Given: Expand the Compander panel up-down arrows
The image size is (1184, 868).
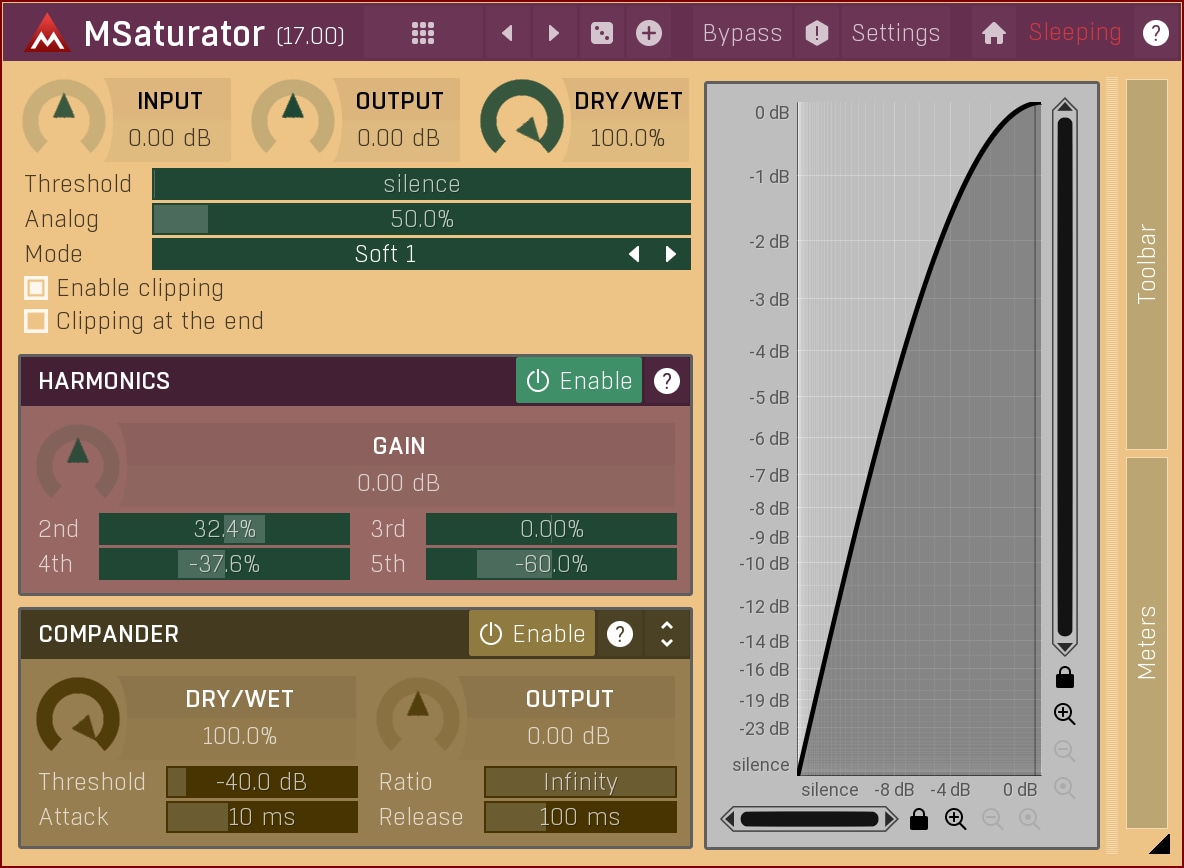Looking at the screenshot, I should [x=667, y=634].
